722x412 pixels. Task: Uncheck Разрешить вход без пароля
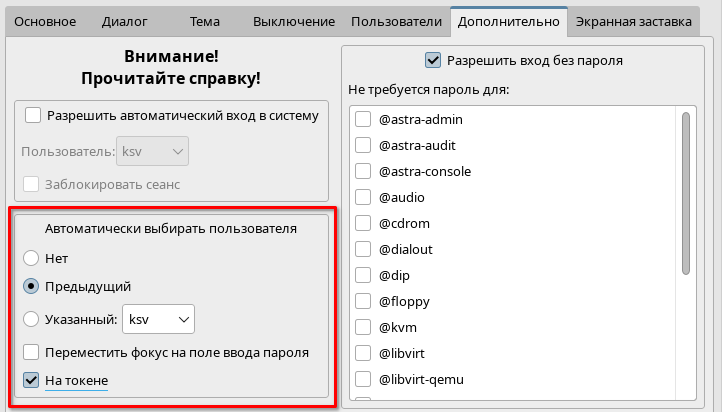click(433, 60)
